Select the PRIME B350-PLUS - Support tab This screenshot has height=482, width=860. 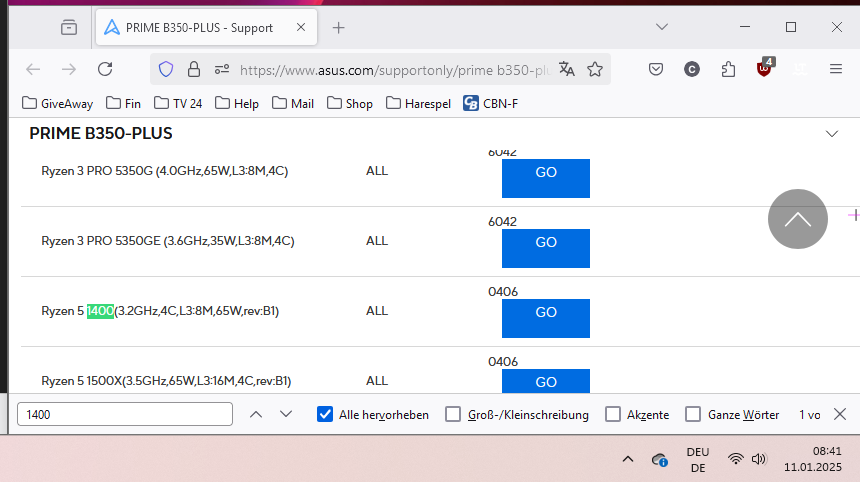(206, 27)
